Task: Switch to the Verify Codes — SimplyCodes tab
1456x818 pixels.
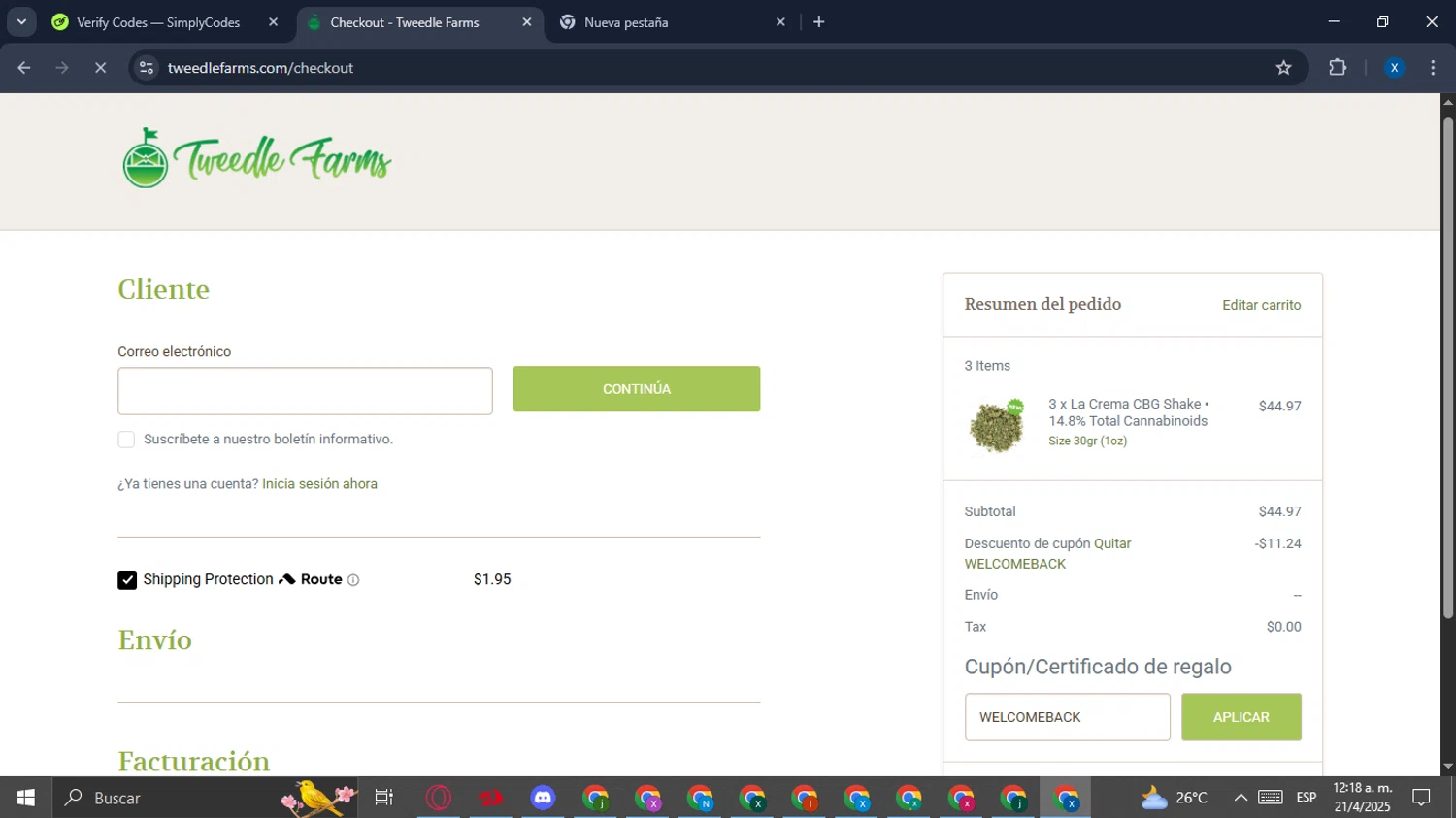Action: point(158,22)
